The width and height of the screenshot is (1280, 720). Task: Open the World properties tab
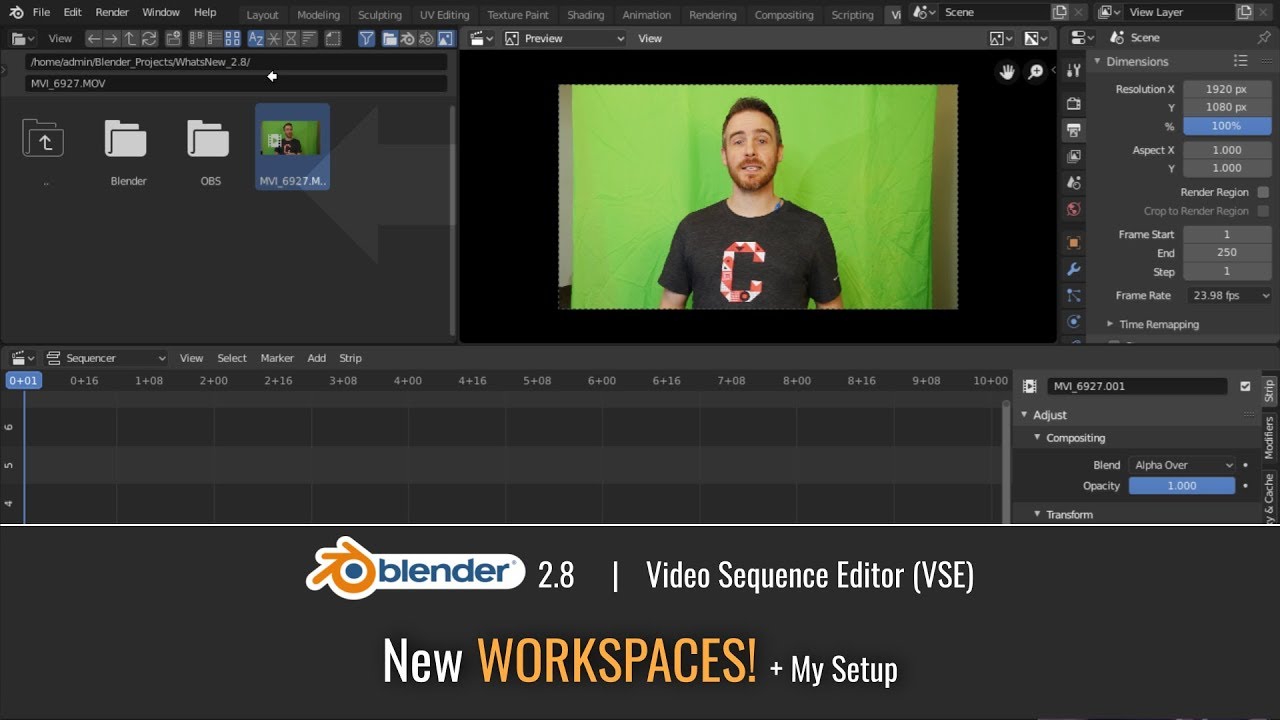(1074, 209)
